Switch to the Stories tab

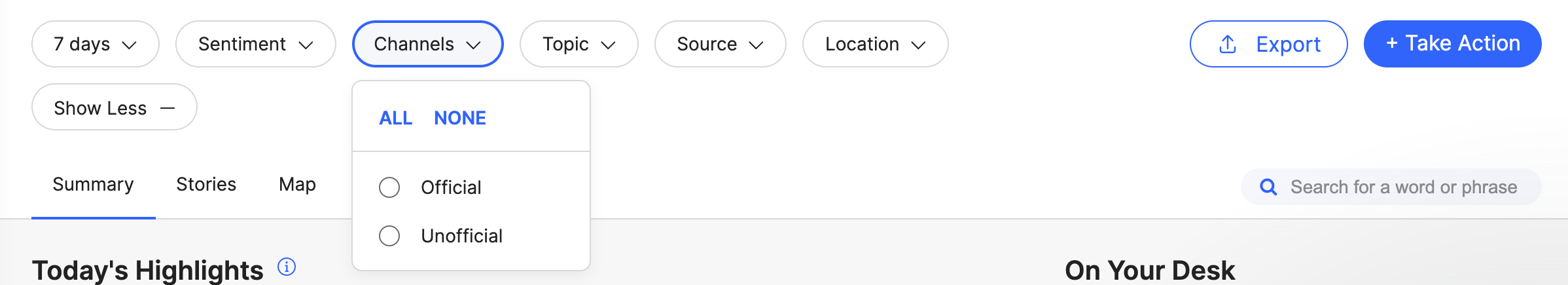pos(206,185)
